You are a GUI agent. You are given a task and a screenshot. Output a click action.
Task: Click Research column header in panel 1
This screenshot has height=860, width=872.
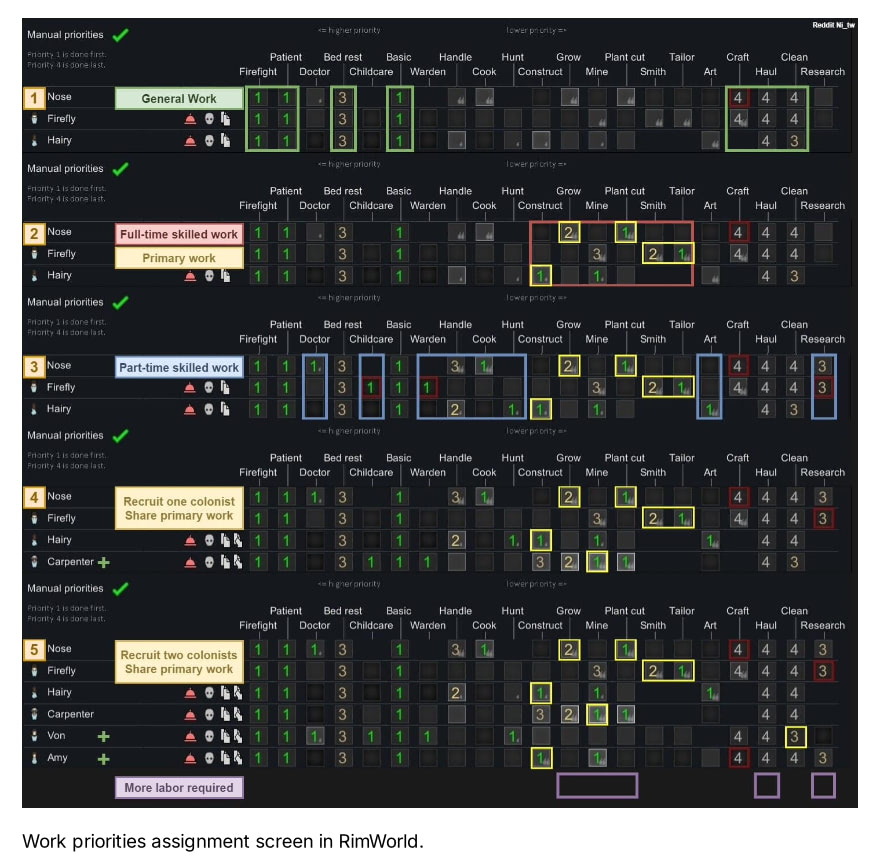pyautogui.click(x=823, y=72)
